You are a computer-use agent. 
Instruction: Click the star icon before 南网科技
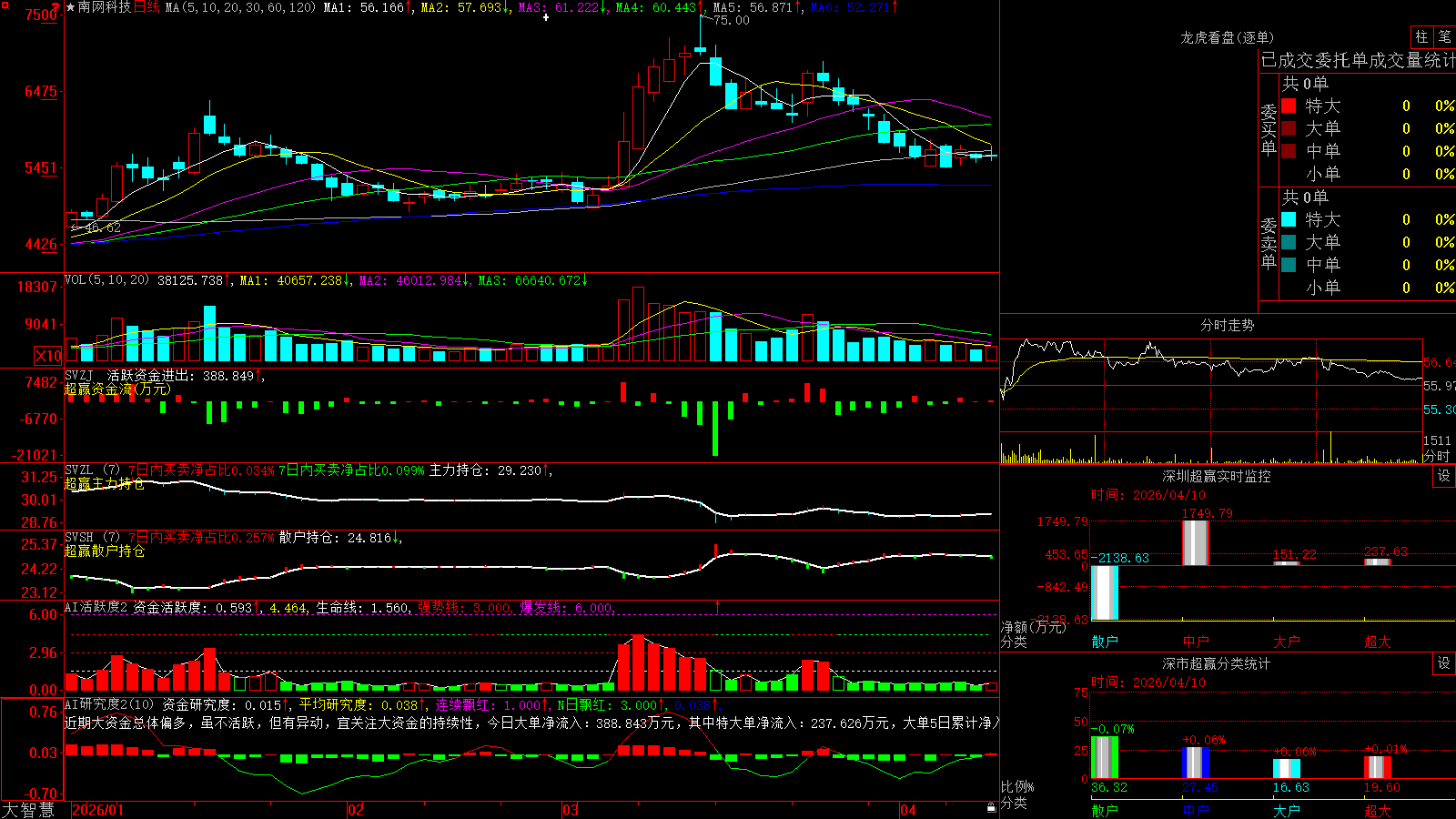[x=71, y=7]
